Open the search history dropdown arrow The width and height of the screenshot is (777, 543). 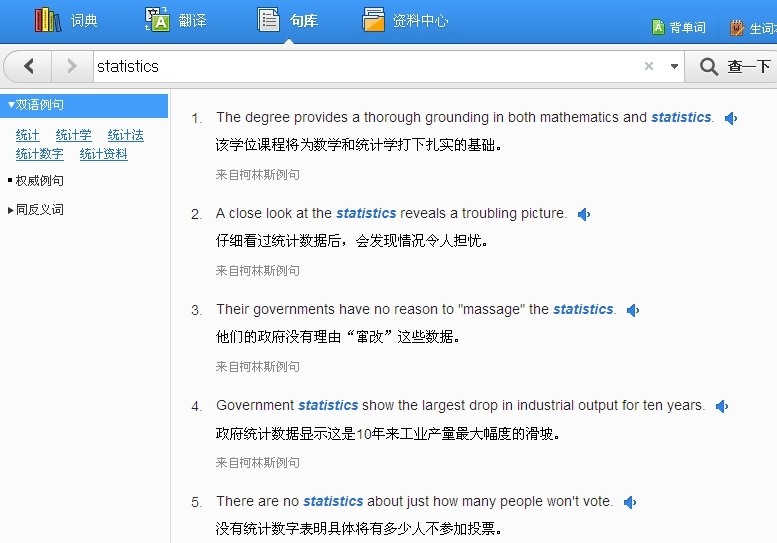click(x=674, y=66)
